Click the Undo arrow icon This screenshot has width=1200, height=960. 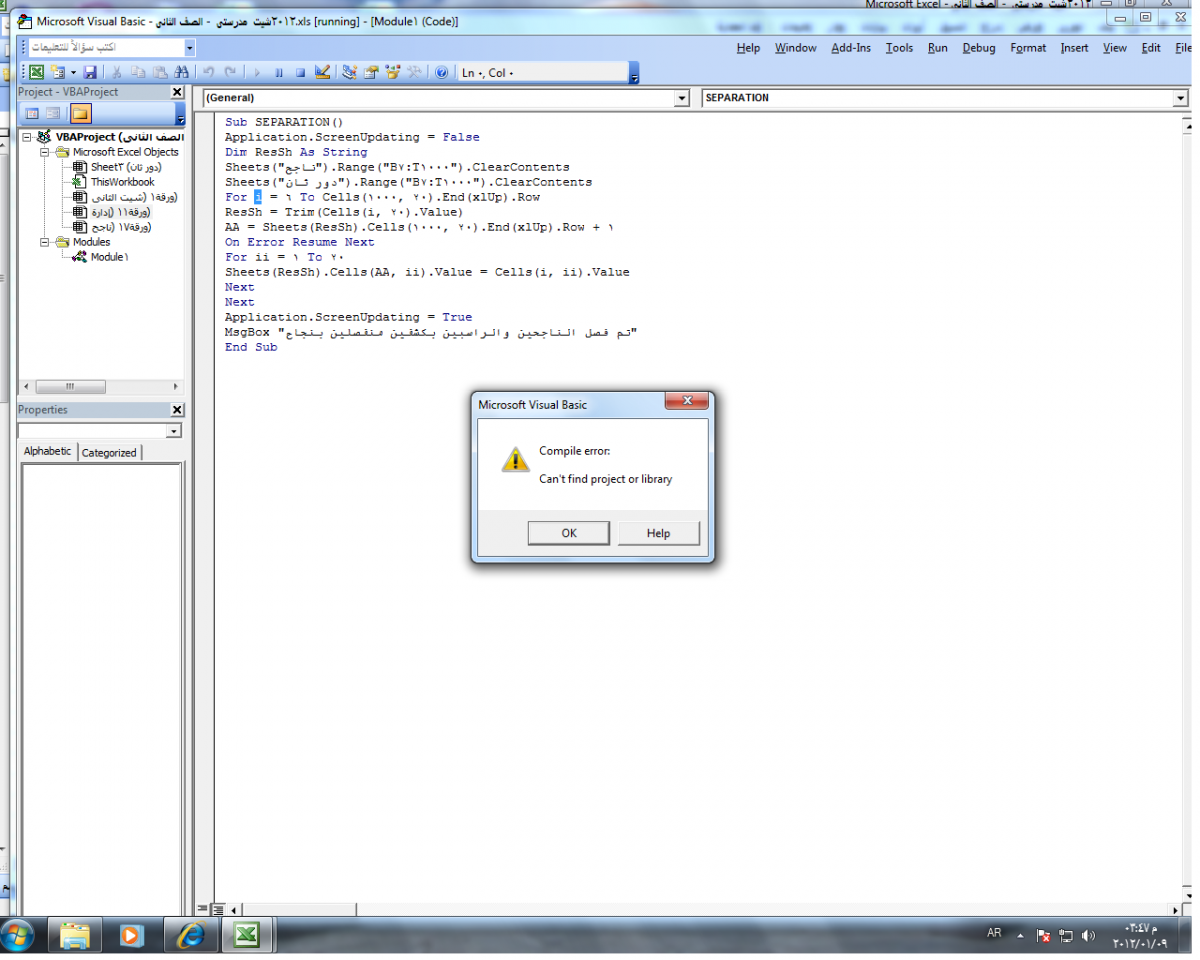tap(209, 72)
